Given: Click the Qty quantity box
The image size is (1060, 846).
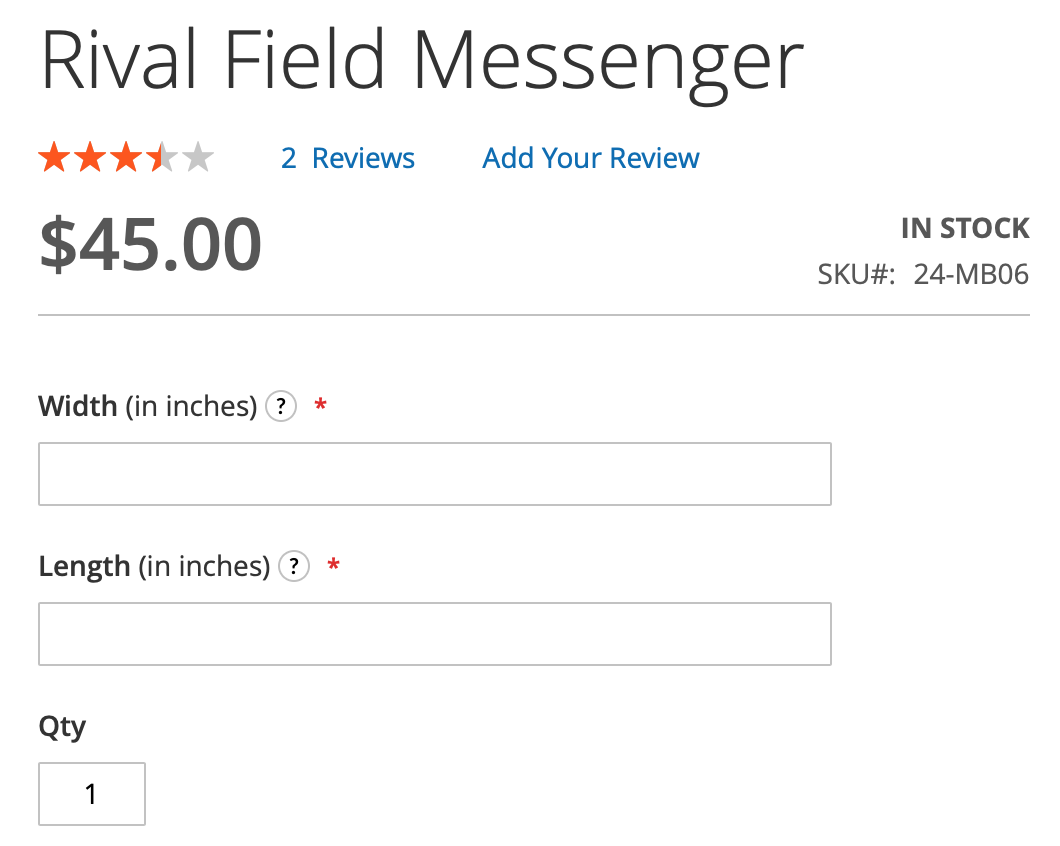Looking at the screenshot, I should point(92,794).
